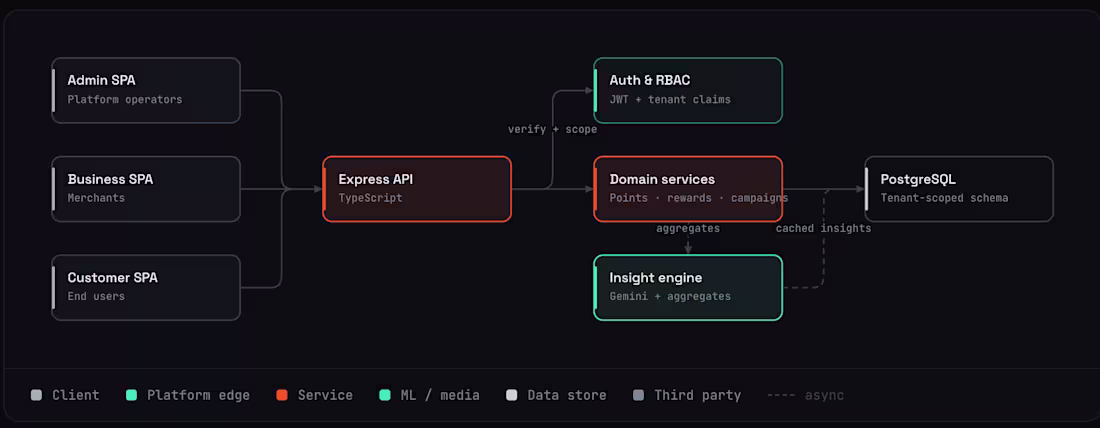The width and height of the screenshot is (1100, 428).
Task: Select the Customer SPA node
Action: pos(146,287)
